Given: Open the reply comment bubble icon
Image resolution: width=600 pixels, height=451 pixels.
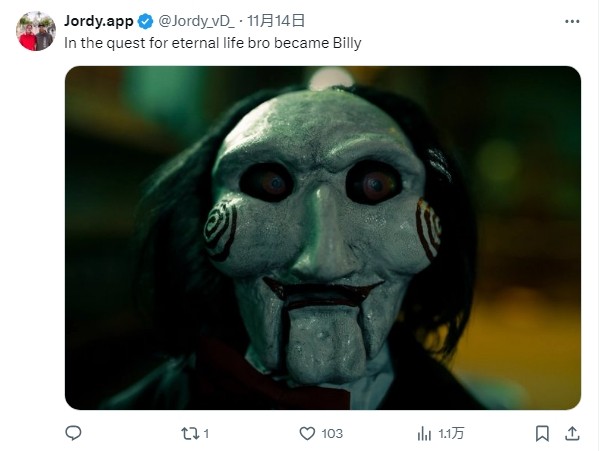Looking at the screenshot, I should click(73, 433).
